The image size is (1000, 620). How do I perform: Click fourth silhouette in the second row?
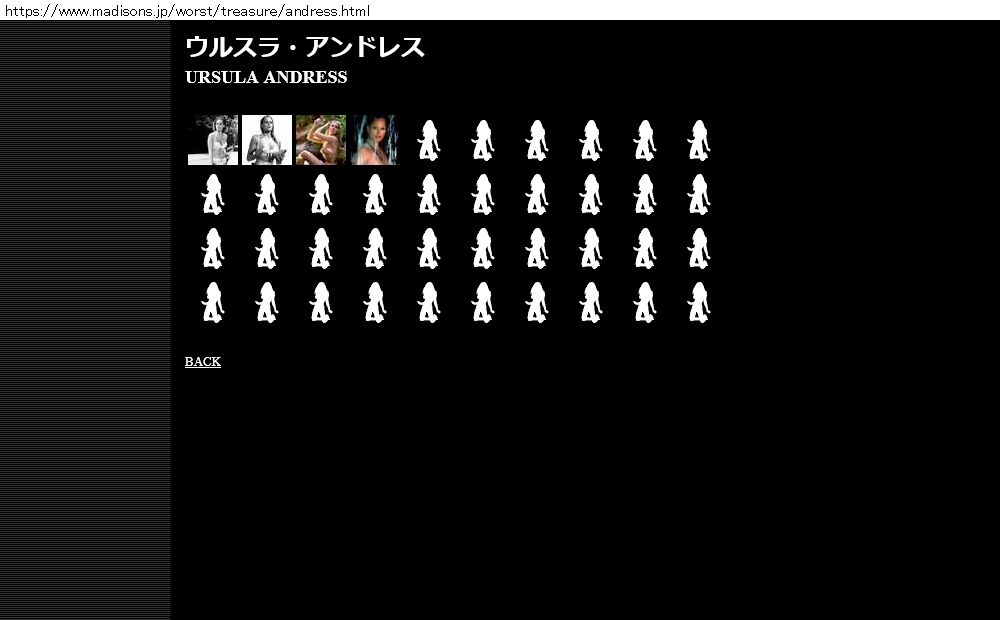(x=375, y=195)
